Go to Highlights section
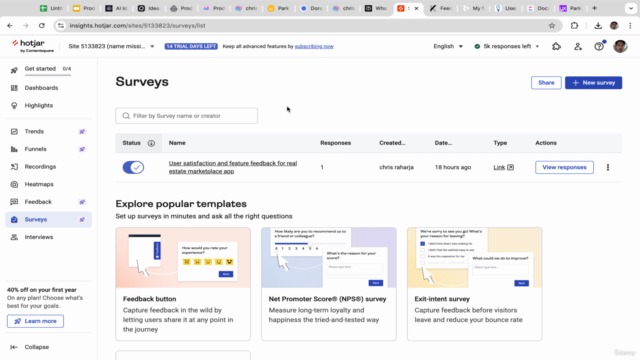 click(x=39, y=105)
